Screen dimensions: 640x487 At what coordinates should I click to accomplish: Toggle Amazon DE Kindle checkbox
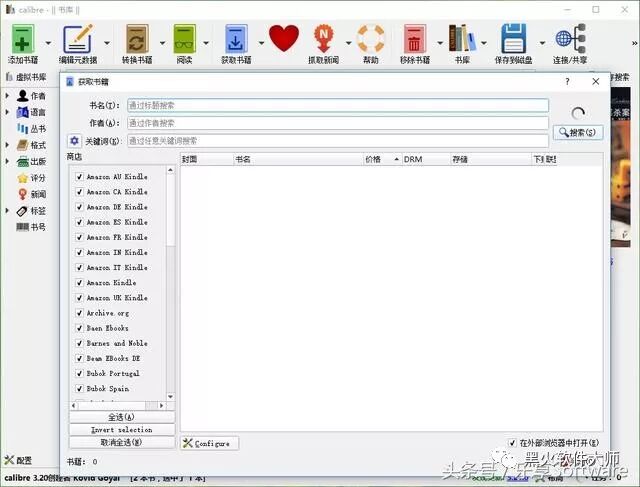click(x=80, y=207)
